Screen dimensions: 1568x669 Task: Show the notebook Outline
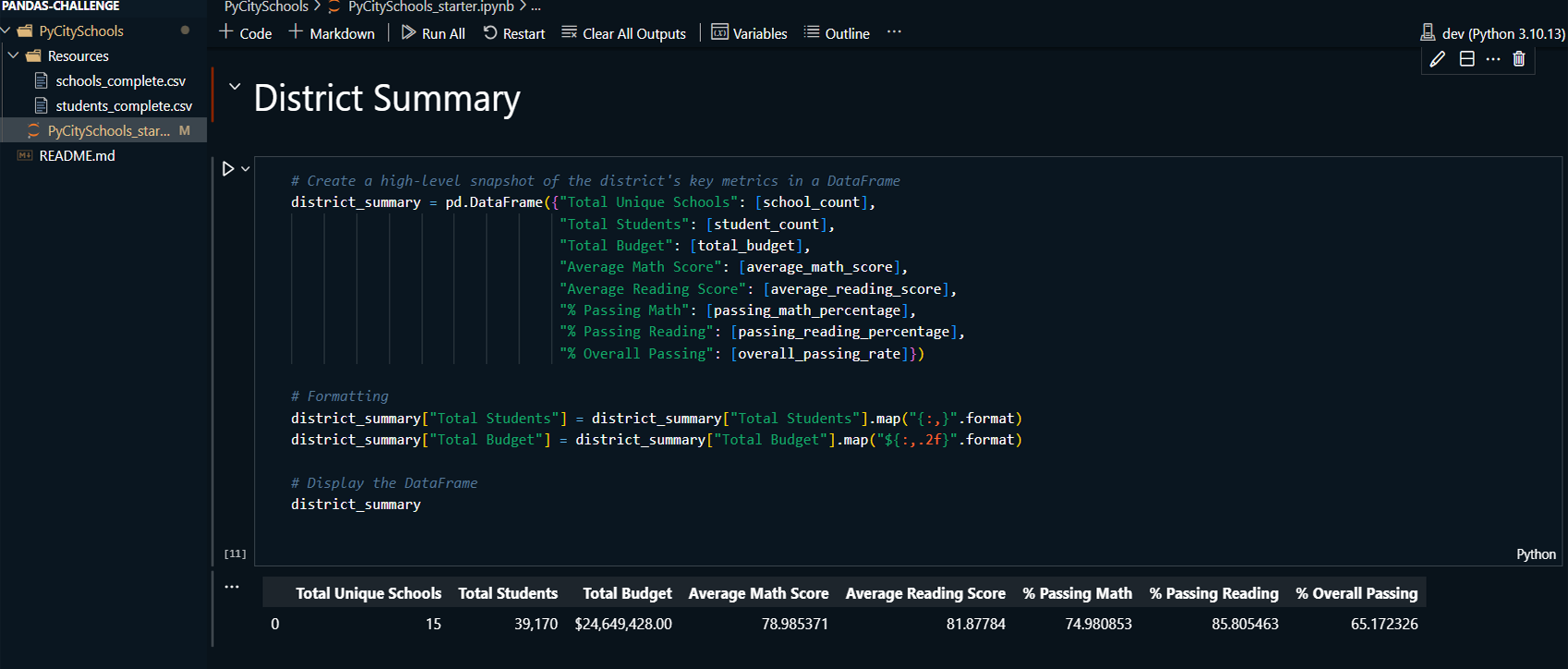pyautogui.click(x=837, y=33)
